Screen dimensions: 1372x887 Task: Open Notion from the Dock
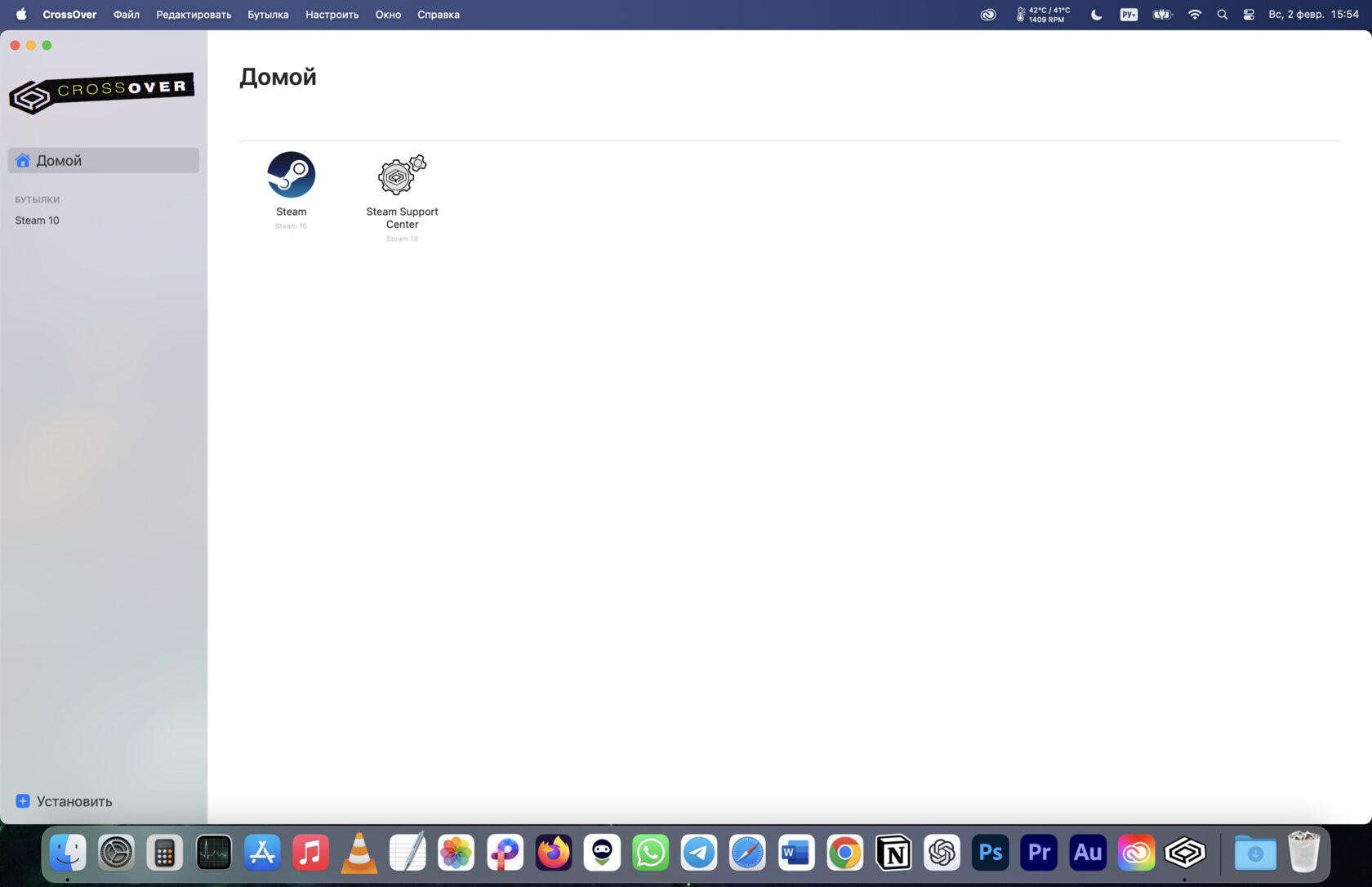(x=893, y=853)
